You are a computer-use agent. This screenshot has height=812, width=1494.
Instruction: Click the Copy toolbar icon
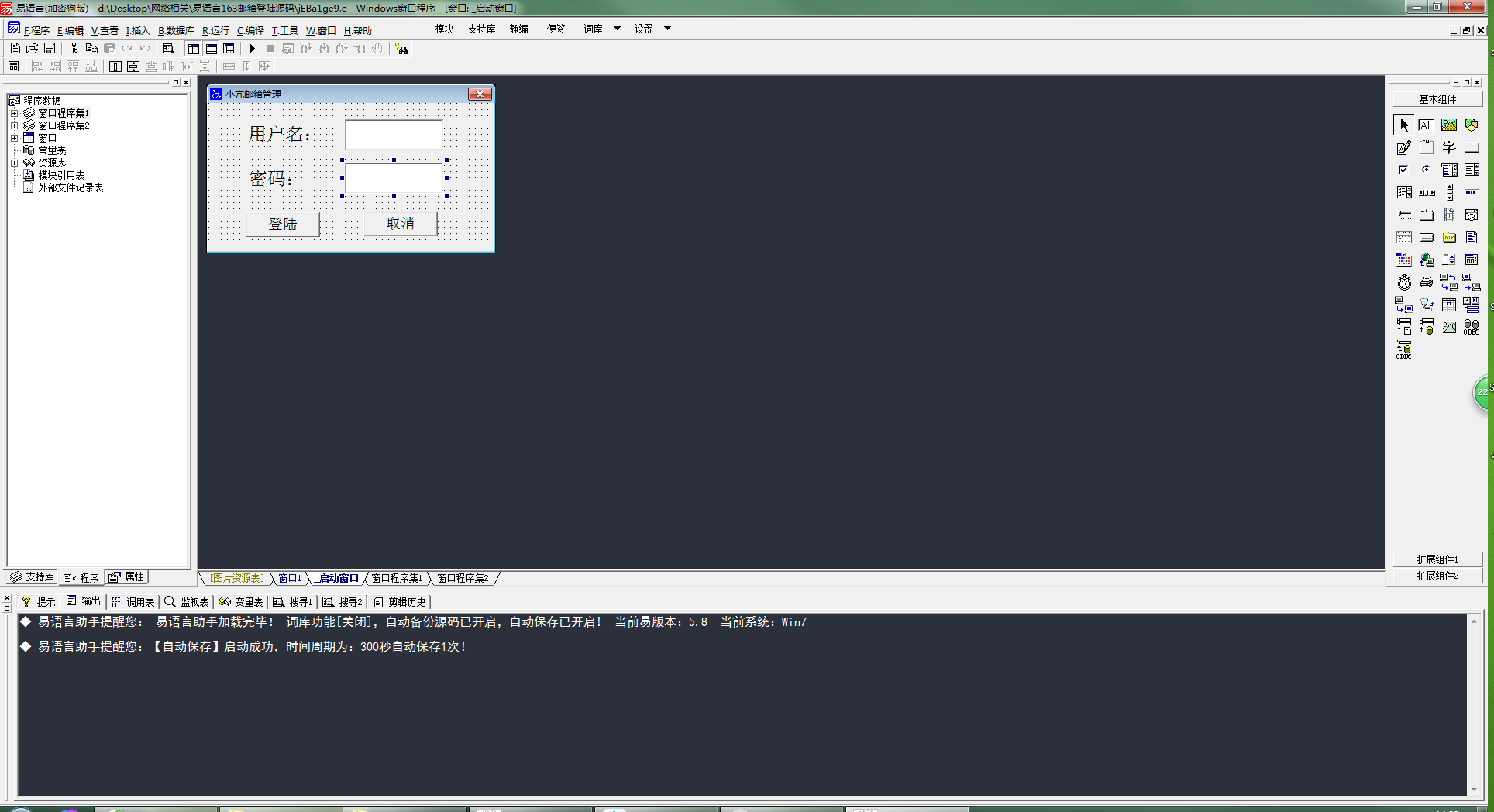click(91, 49)
